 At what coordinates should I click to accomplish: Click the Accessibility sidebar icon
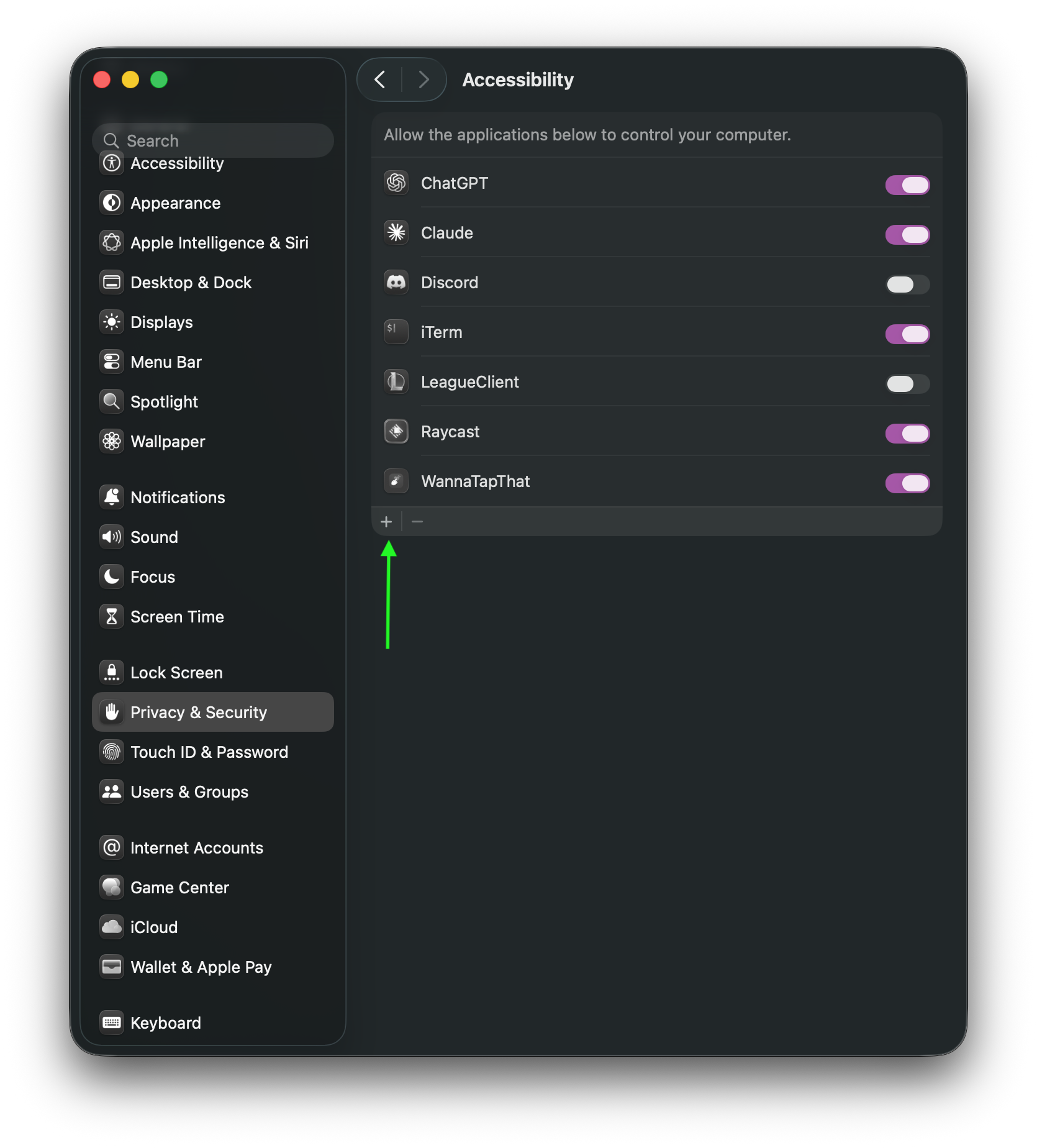[x=112, y=163]
